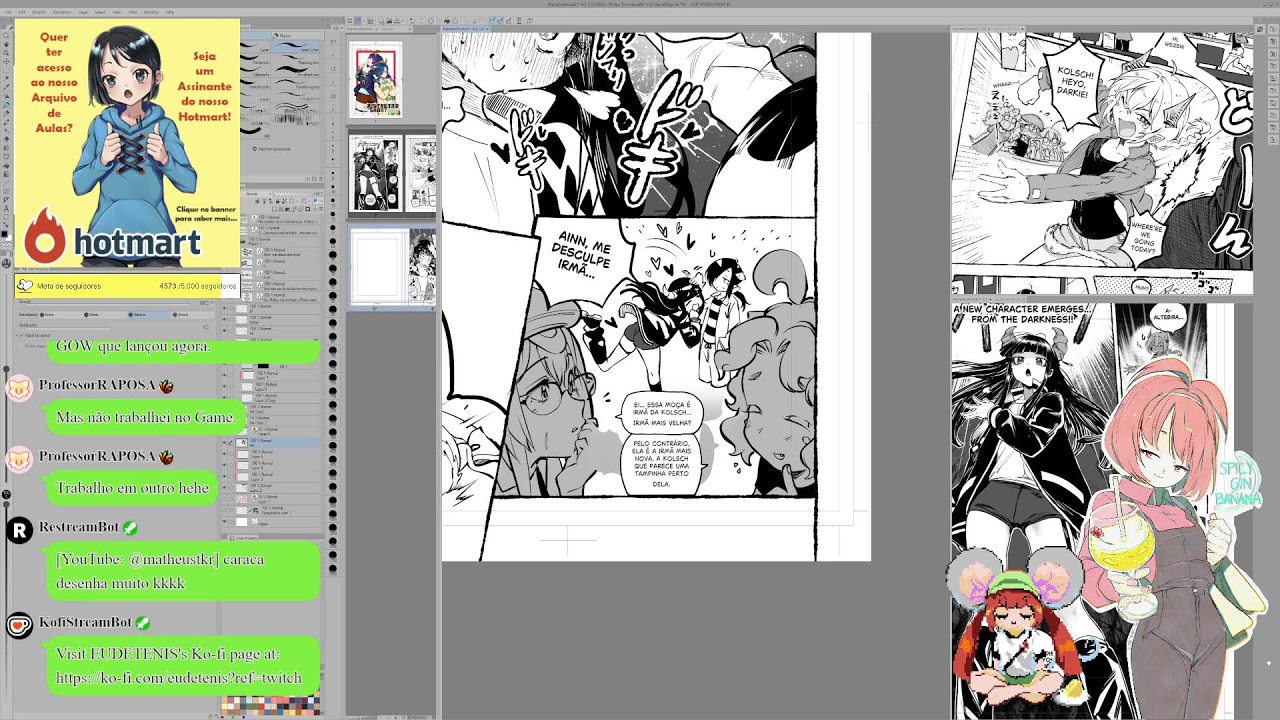The image size is (1280, 720).
Task: Click the first page manager icon in command bar
Action: [349, 21]
